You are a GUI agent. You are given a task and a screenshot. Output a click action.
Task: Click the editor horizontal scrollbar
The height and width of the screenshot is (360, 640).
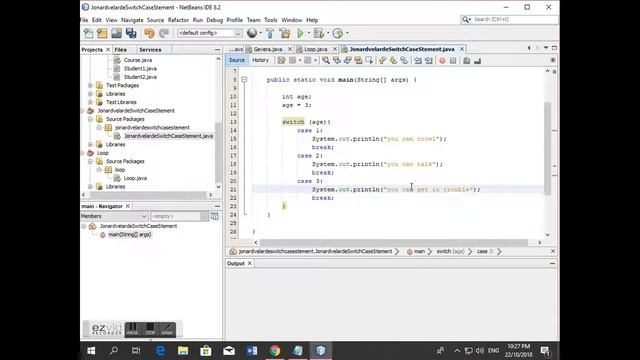coord(394,242)
